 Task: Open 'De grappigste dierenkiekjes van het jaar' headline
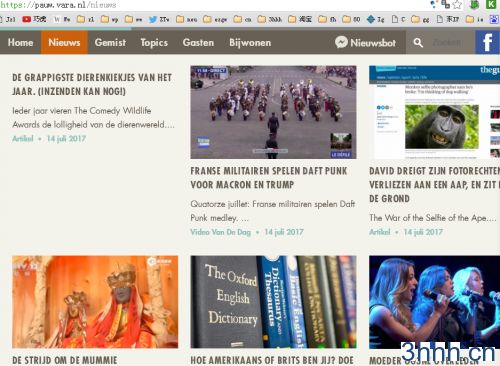[x=92, y=84]
